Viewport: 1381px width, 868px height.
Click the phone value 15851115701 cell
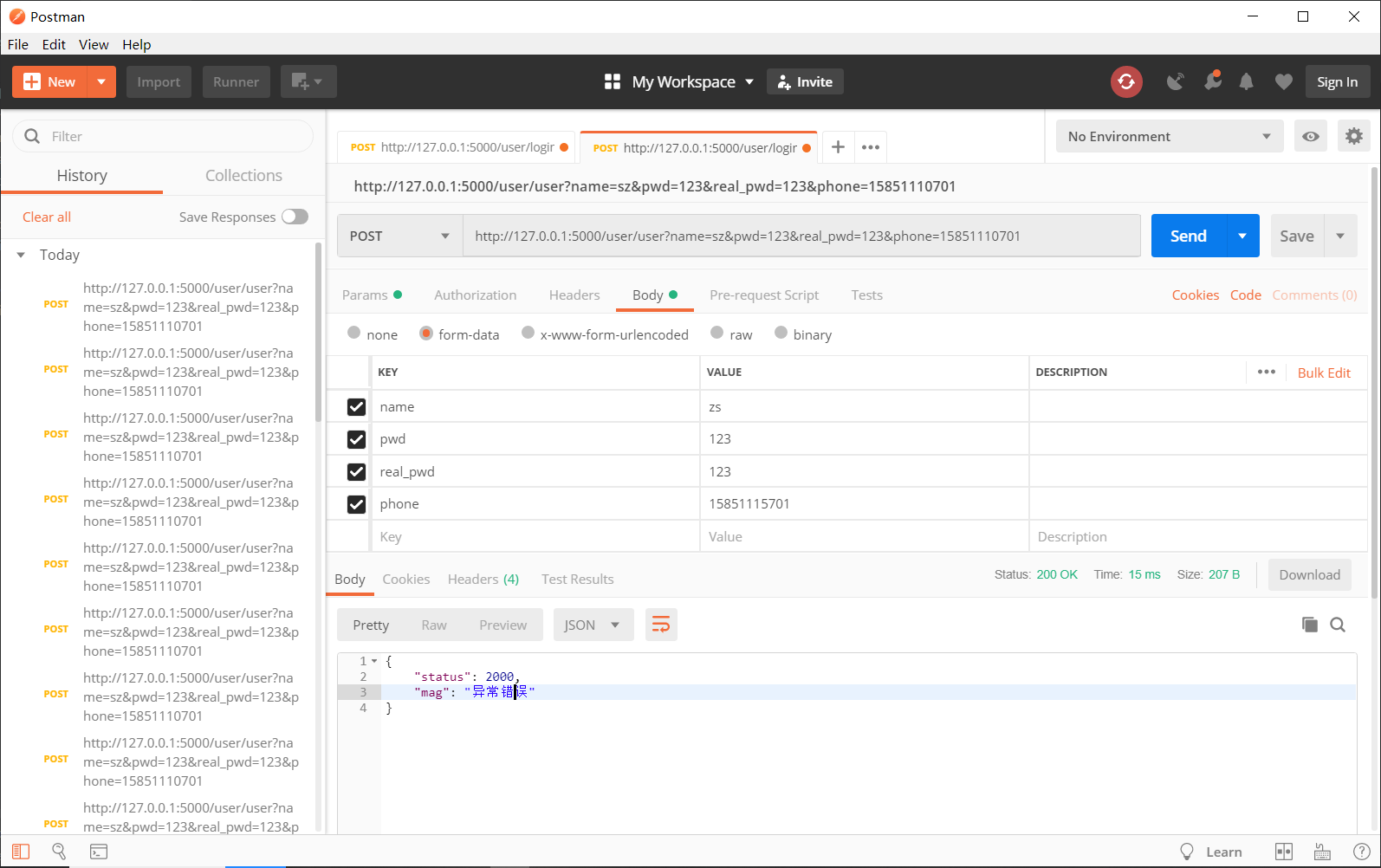point(864,504)
